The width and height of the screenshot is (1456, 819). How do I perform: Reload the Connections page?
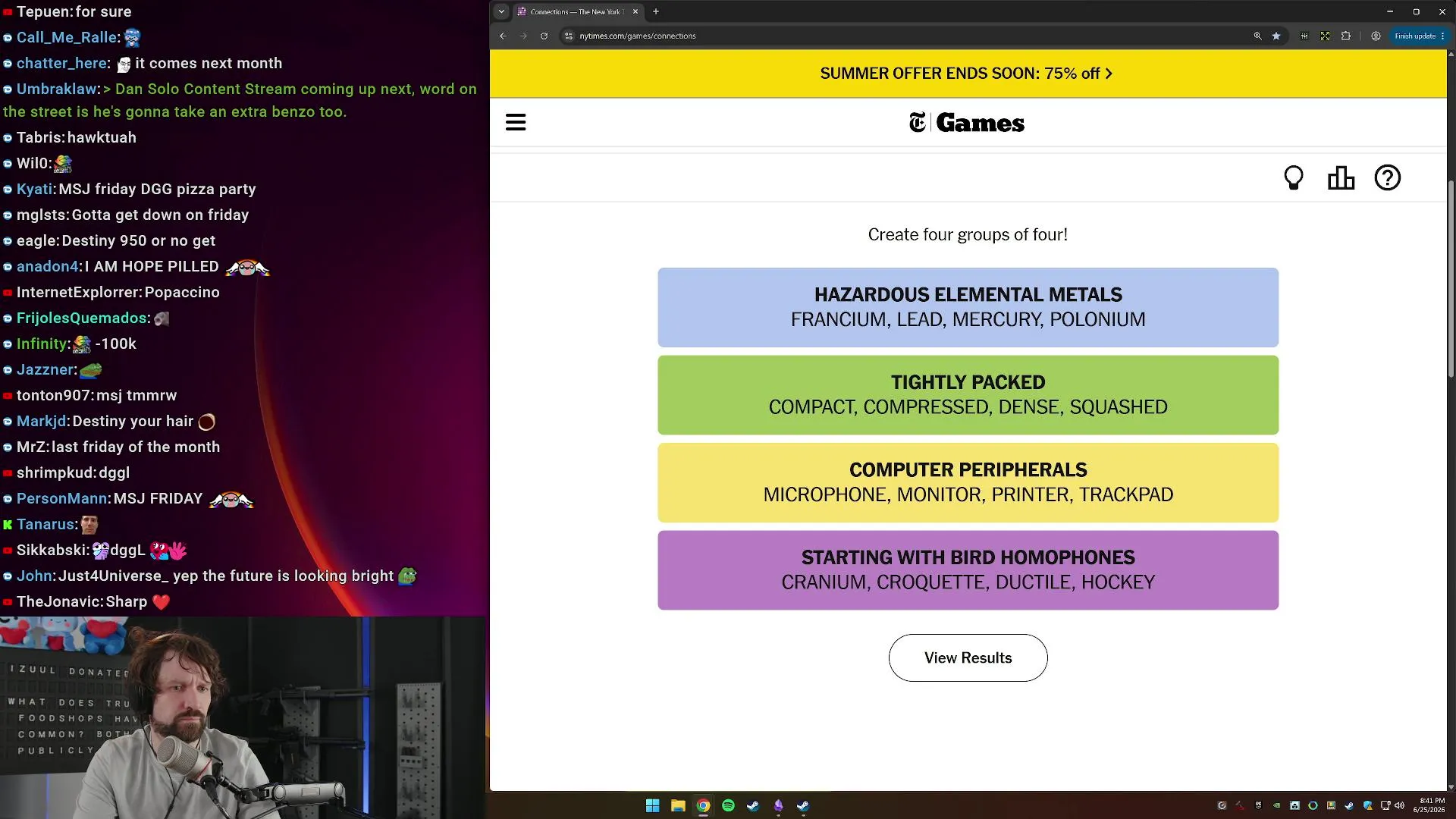coord(544,36)
